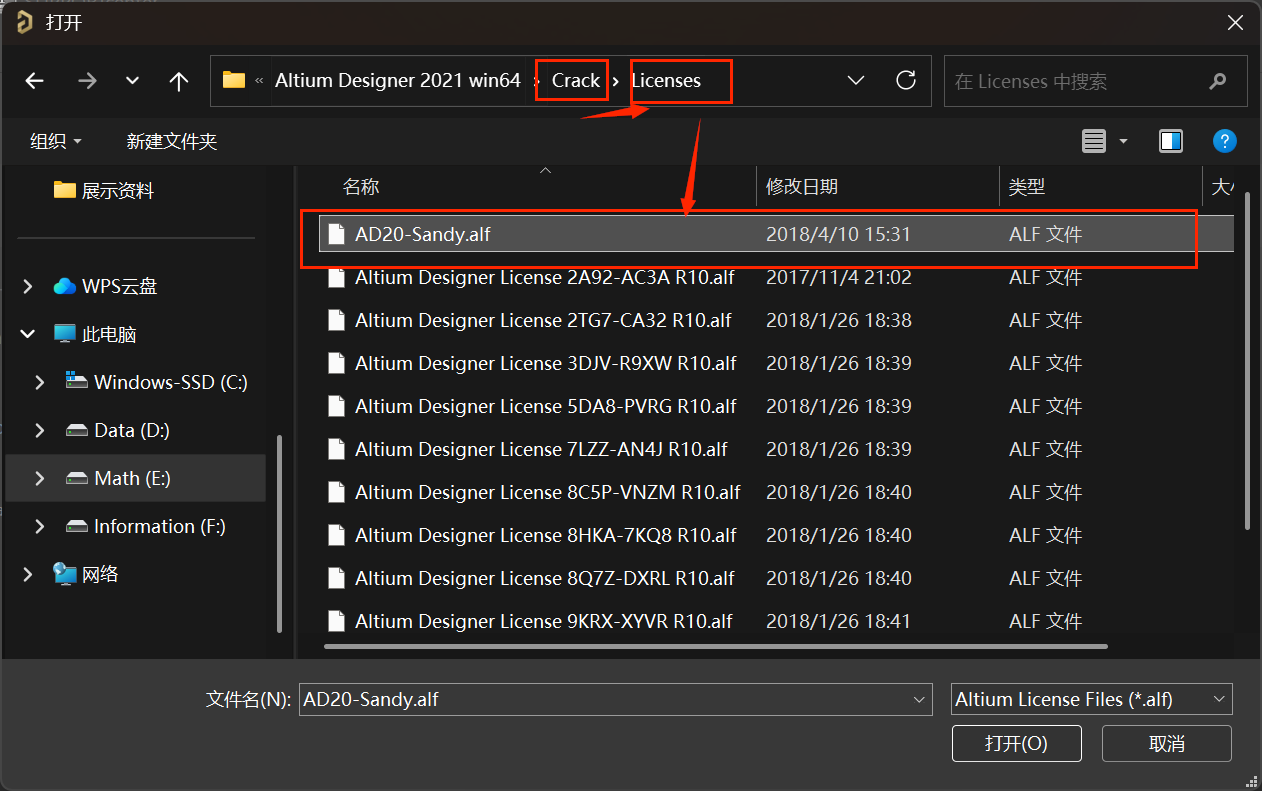Viewport: 1262px width, 791px height.
Task: Sort by 修改日期 column header
Action: click(x=802, y=187)
